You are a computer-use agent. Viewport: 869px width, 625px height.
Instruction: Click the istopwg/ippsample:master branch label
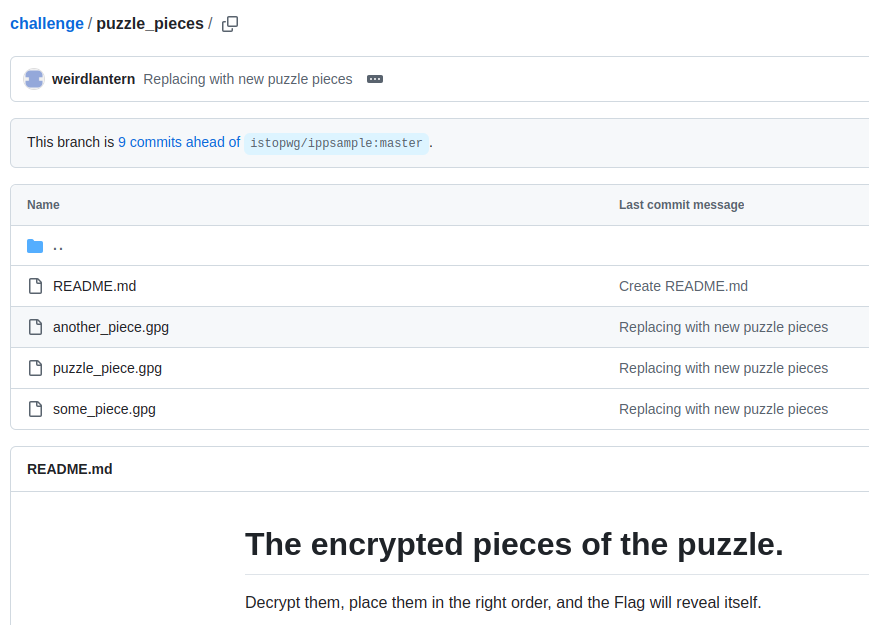[336, 142]
